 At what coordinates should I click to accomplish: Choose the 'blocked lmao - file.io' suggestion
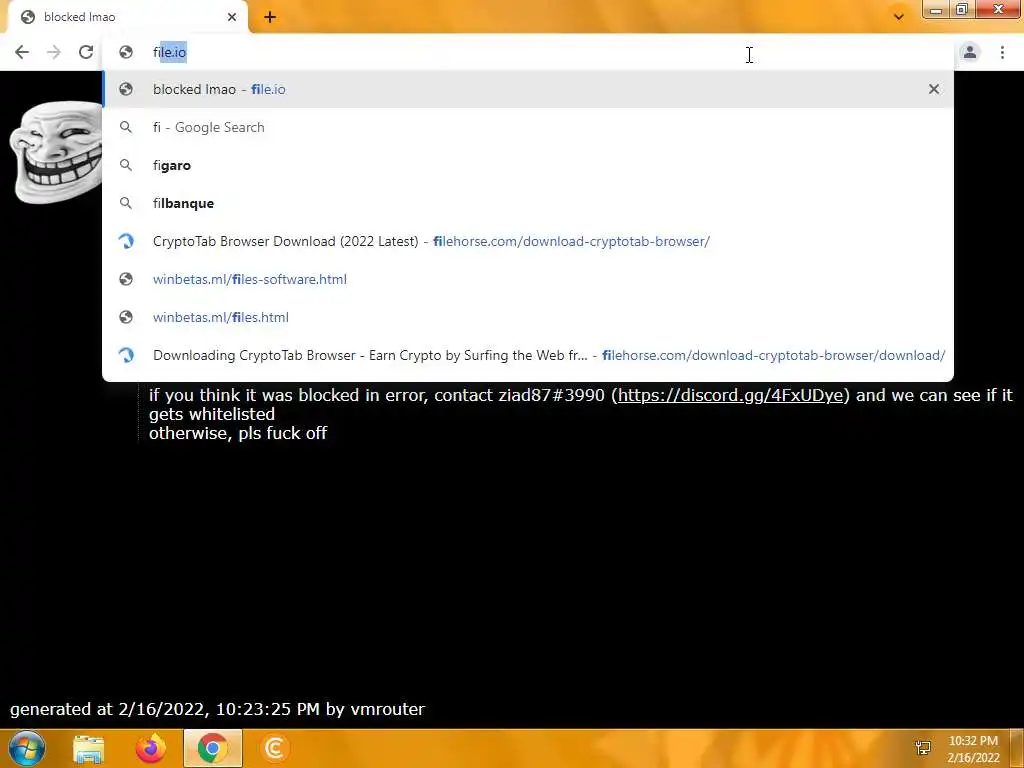pyautogui.click(x=528, y=89)
